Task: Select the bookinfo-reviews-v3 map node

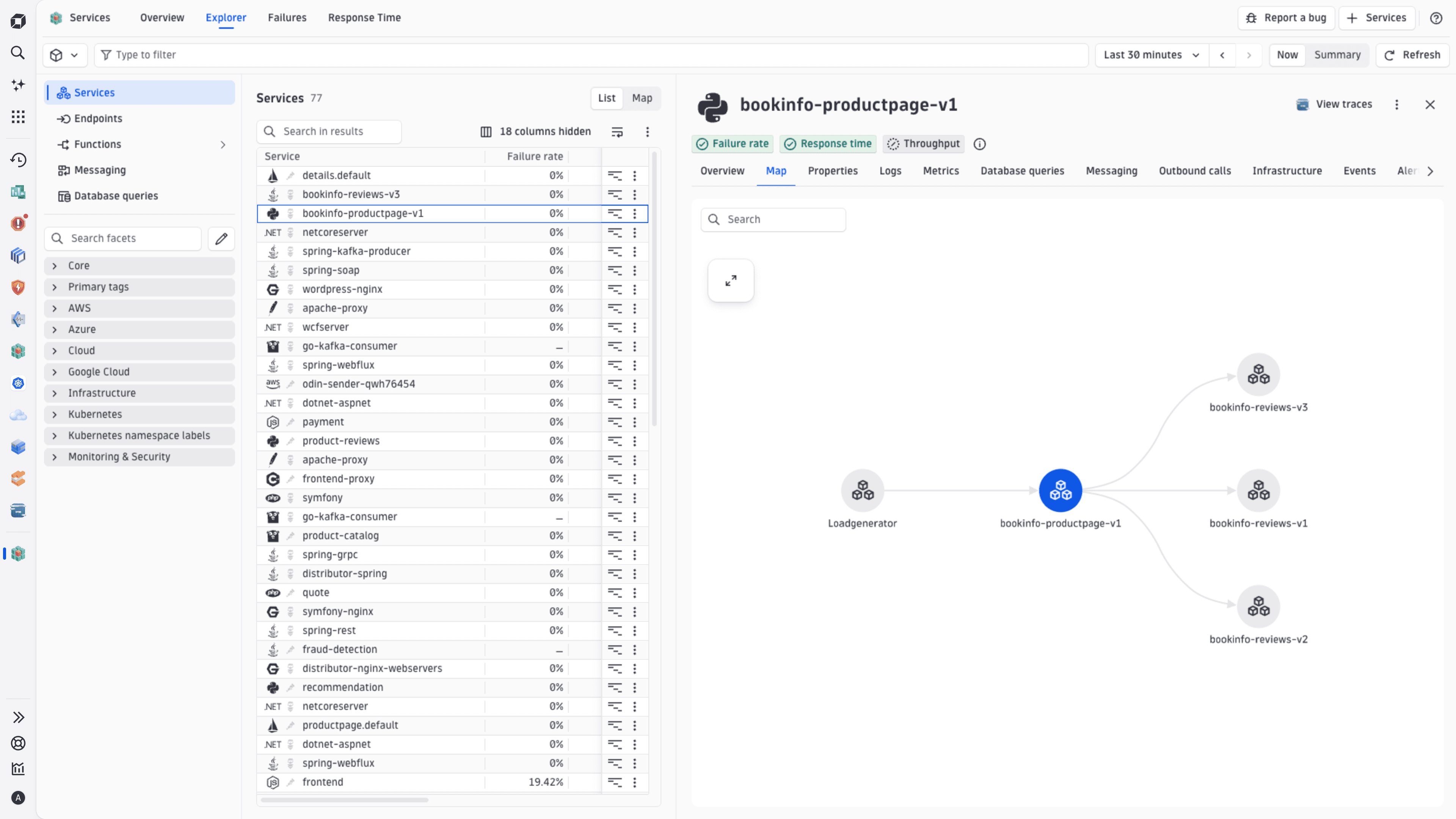Action: pos(1259,375)
